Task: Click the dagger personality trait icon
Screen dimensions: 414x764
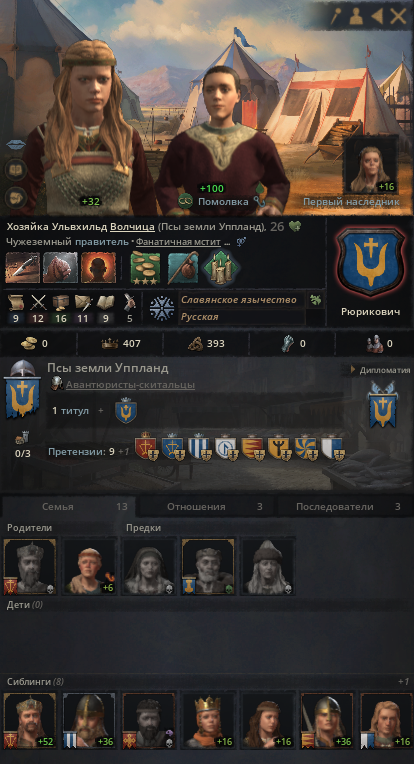Action: [22, 267]
